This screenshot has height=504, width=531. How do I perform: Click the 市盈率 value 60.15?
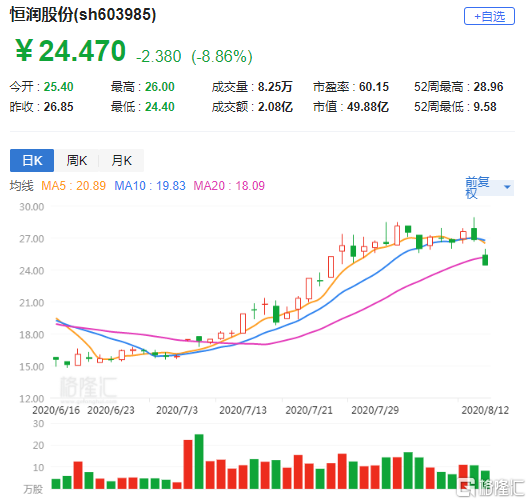coord(374,87)
